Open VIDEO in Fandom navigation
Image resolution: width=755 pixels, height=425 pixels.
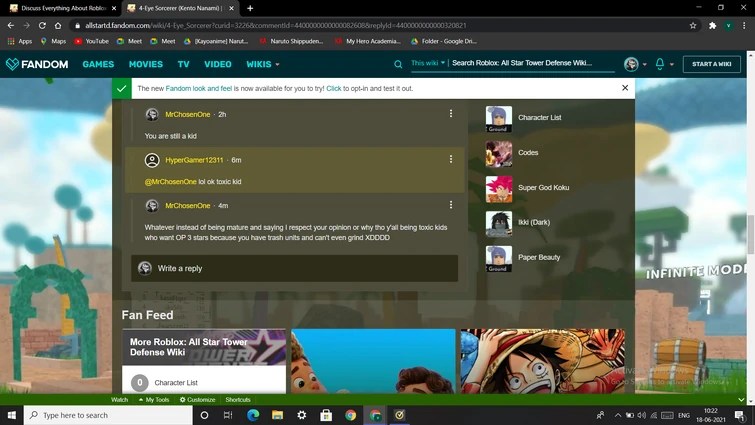point(218,64)
